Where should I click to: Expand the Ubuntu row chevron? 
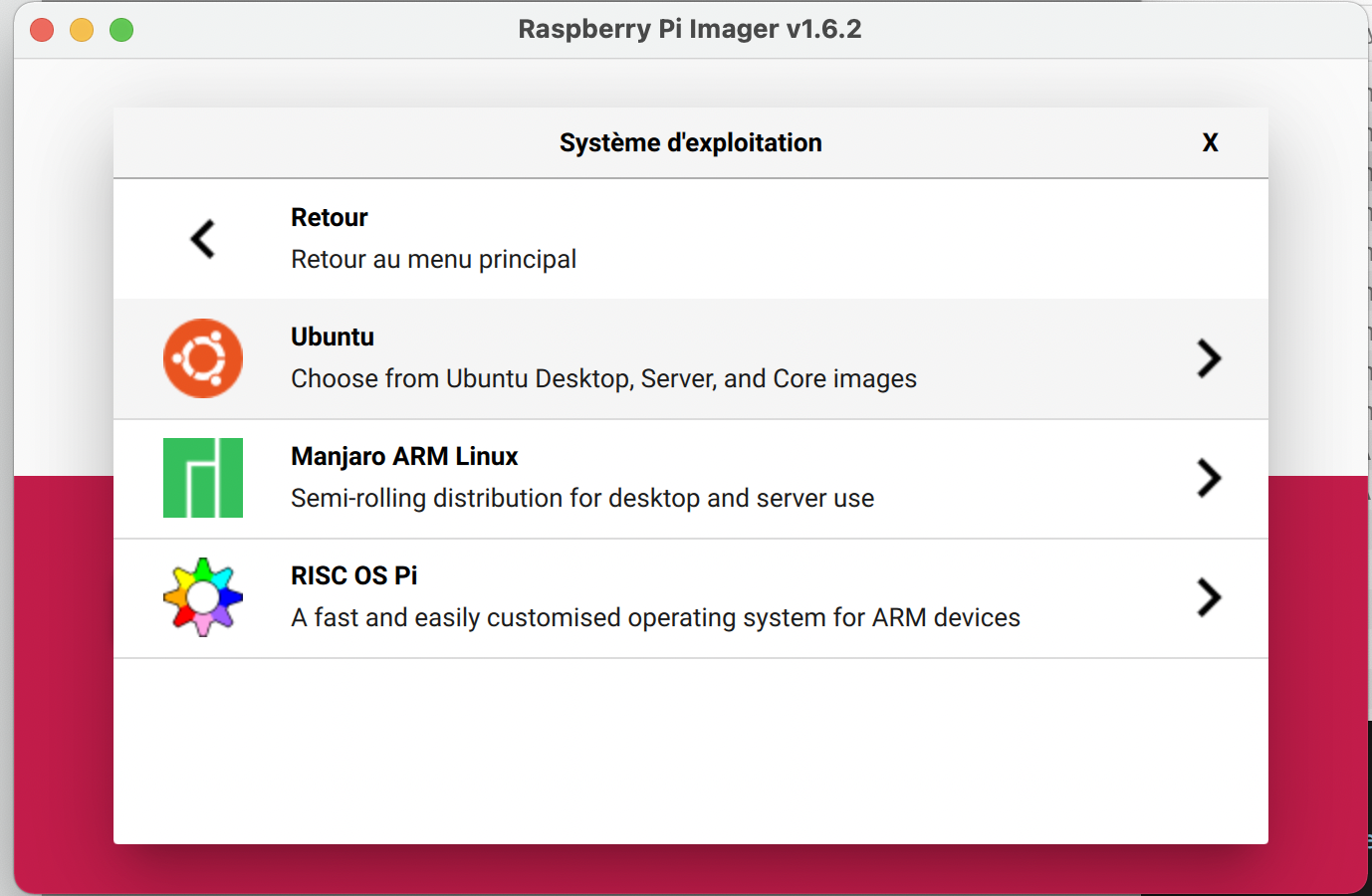click(1209, 358)
